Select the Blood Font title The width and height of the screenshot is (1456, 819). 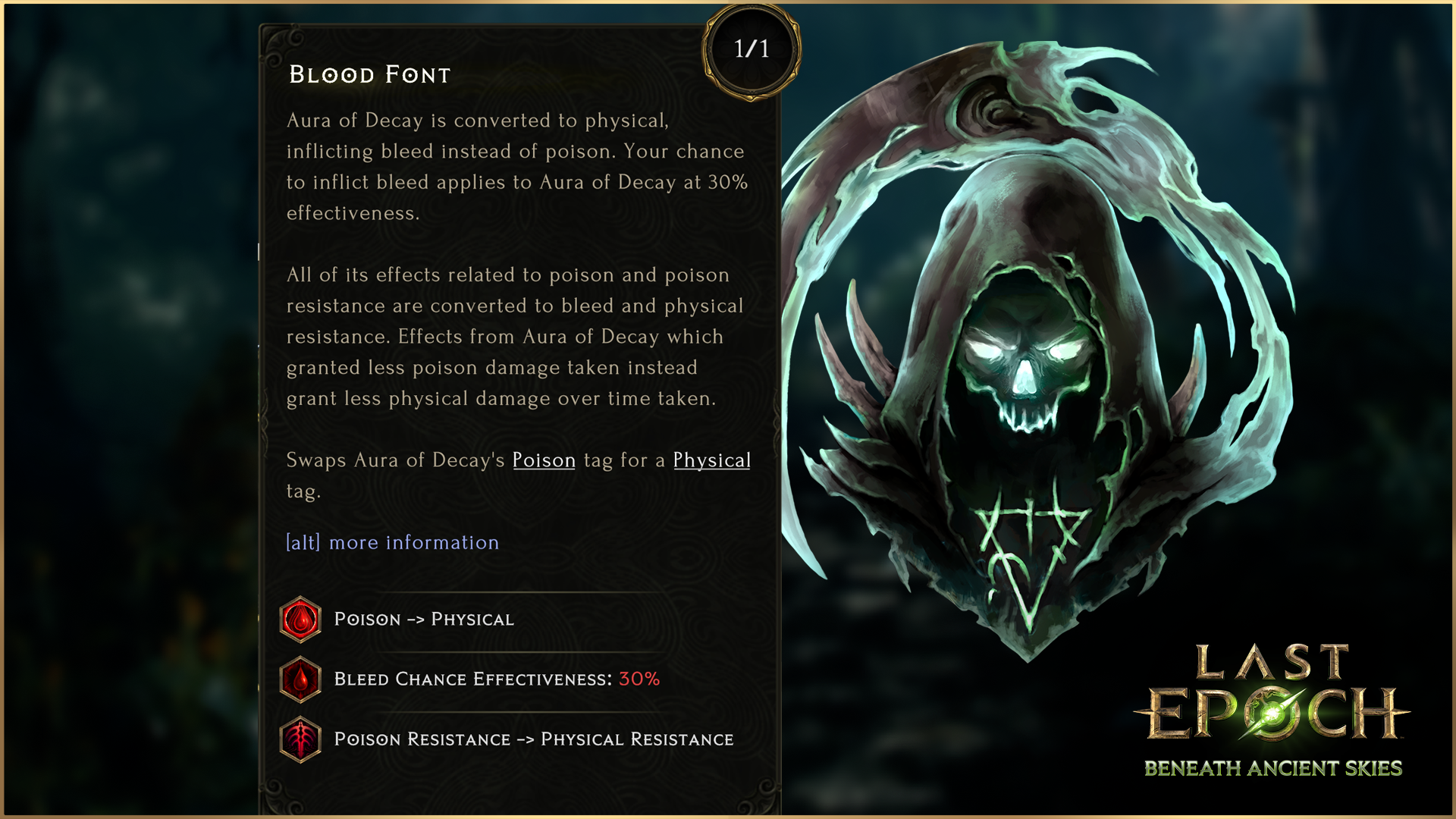pyautogui.click(x=370, y=74)
